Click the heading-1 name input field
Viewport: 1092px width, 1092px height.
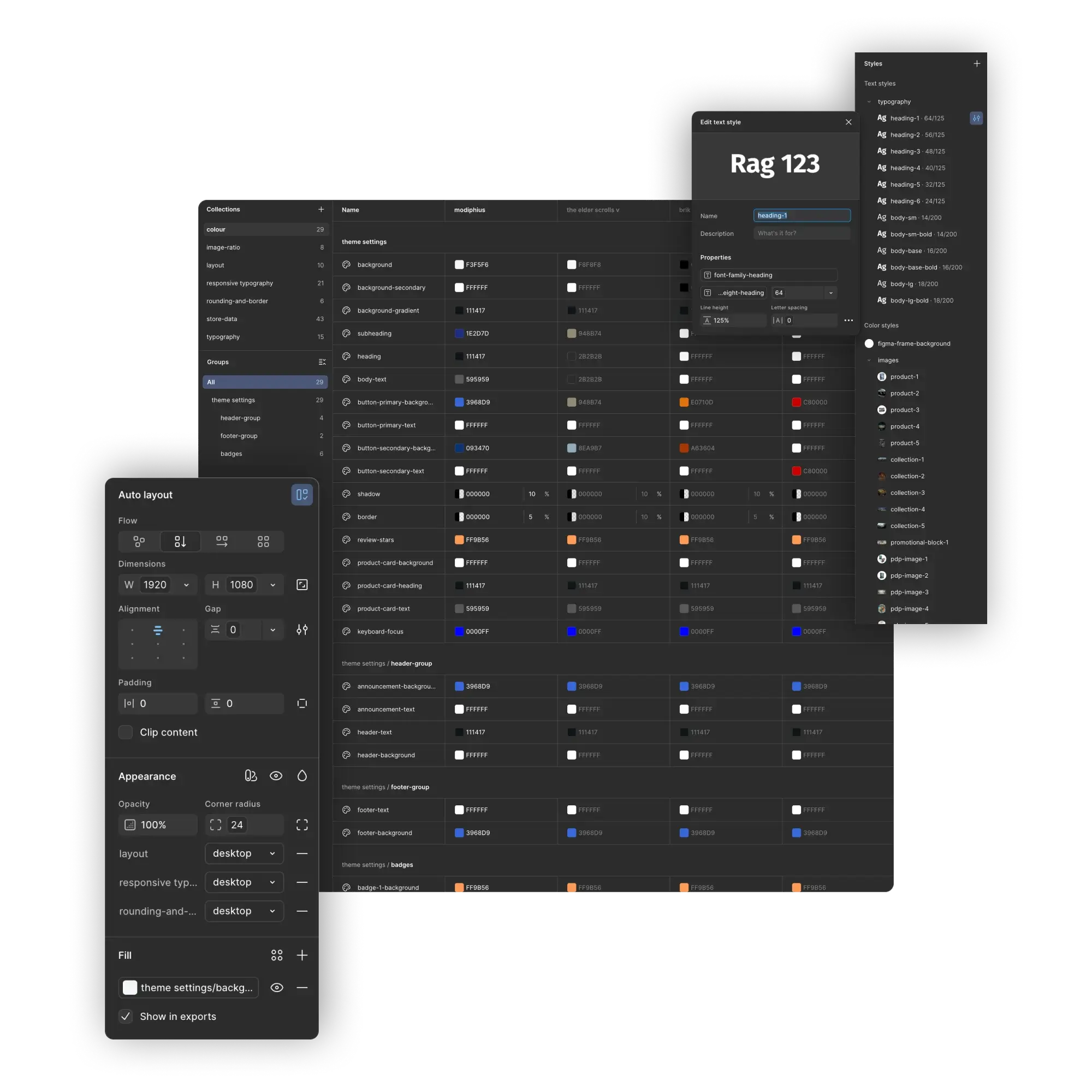(802, 215)
